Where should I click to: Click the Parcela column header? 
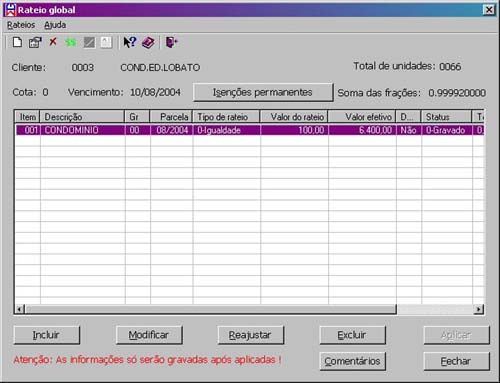(x=171, y=117)
